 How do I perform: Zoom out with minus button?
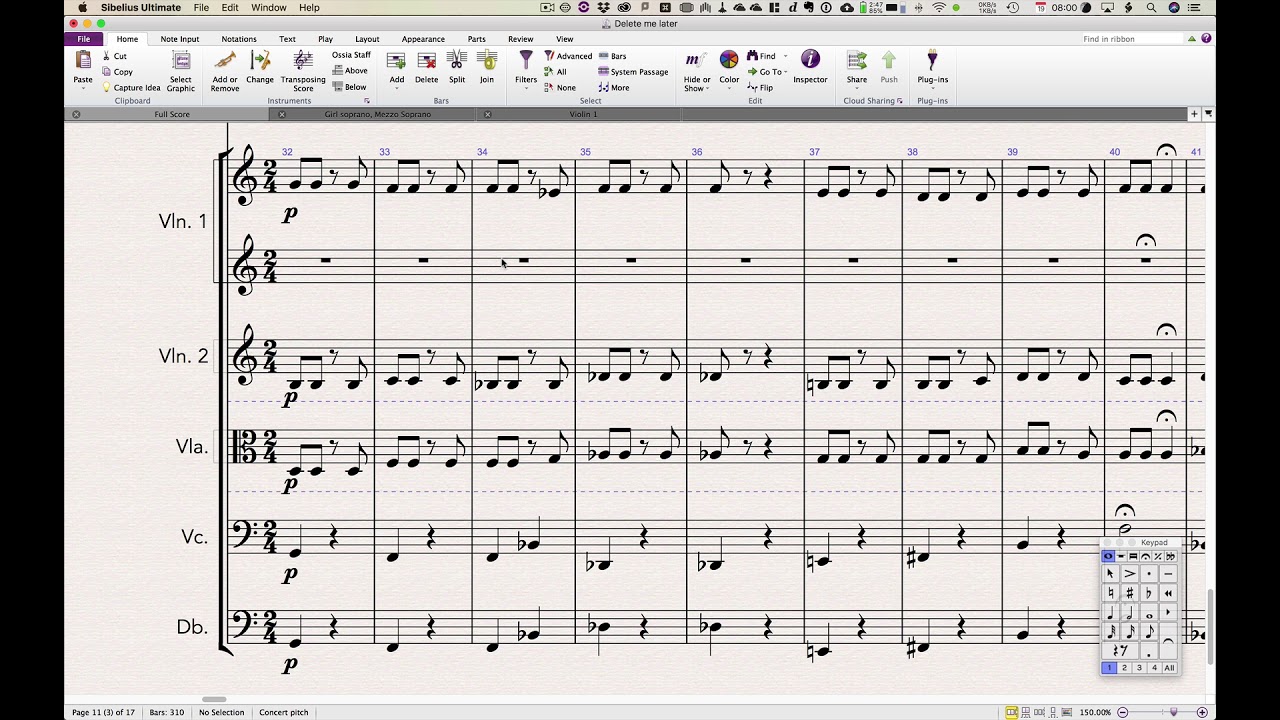(x=1123, y=712)
